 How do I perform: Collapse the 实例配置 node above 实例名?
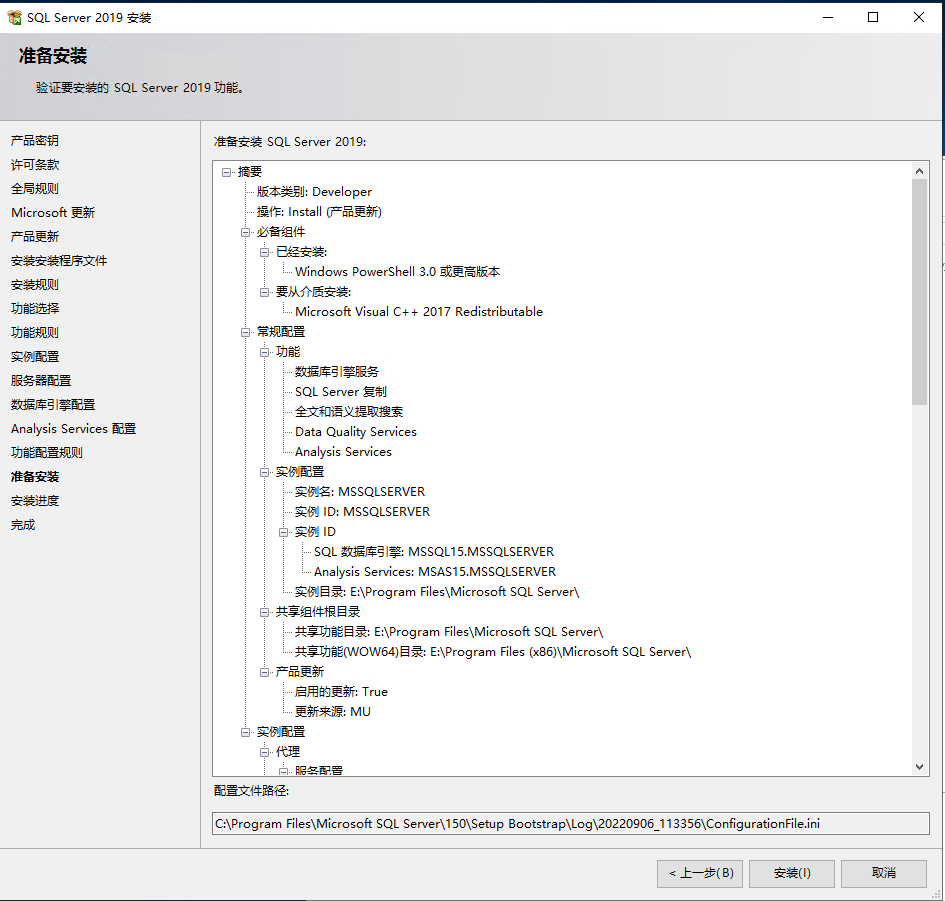coord(265,472)
